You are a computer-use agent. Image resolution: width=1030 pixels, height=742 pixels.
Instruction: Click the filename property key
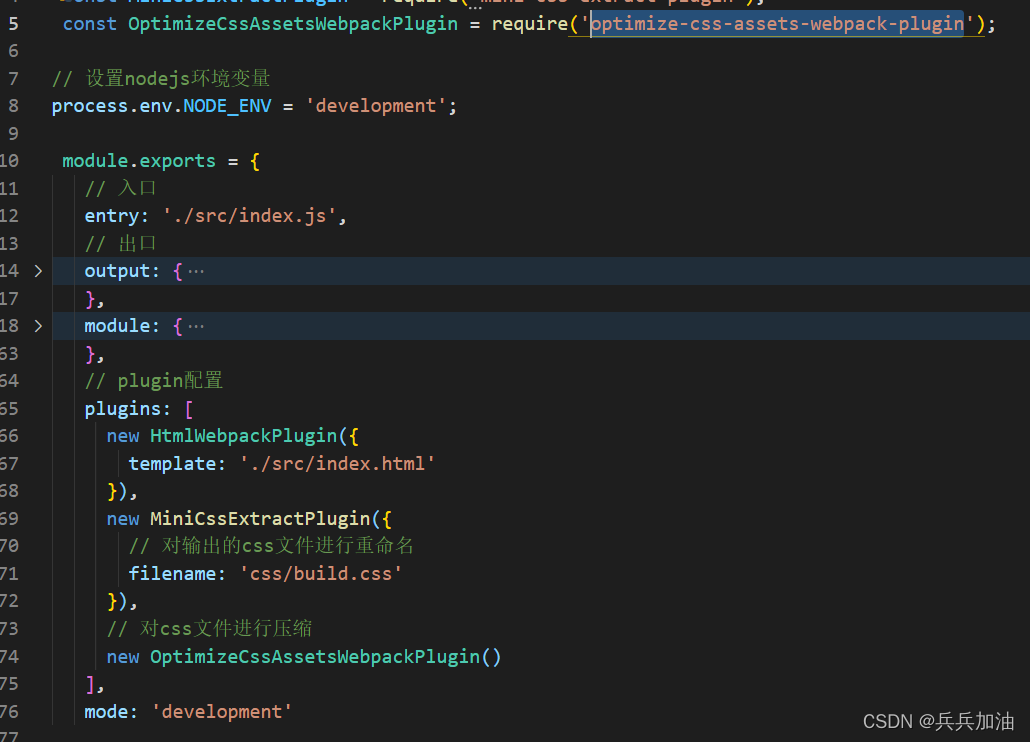(x=172, y=574)
